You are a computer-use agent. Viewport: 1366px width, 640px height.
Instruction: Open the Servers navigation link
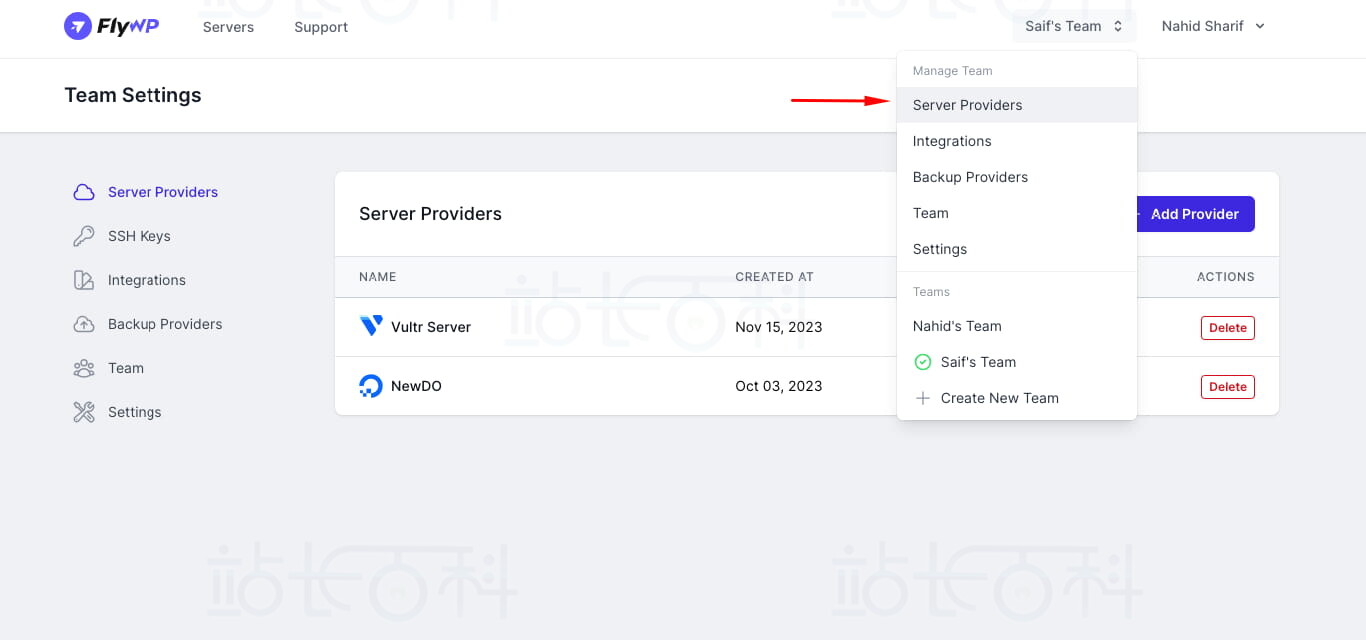coord(228,27)
